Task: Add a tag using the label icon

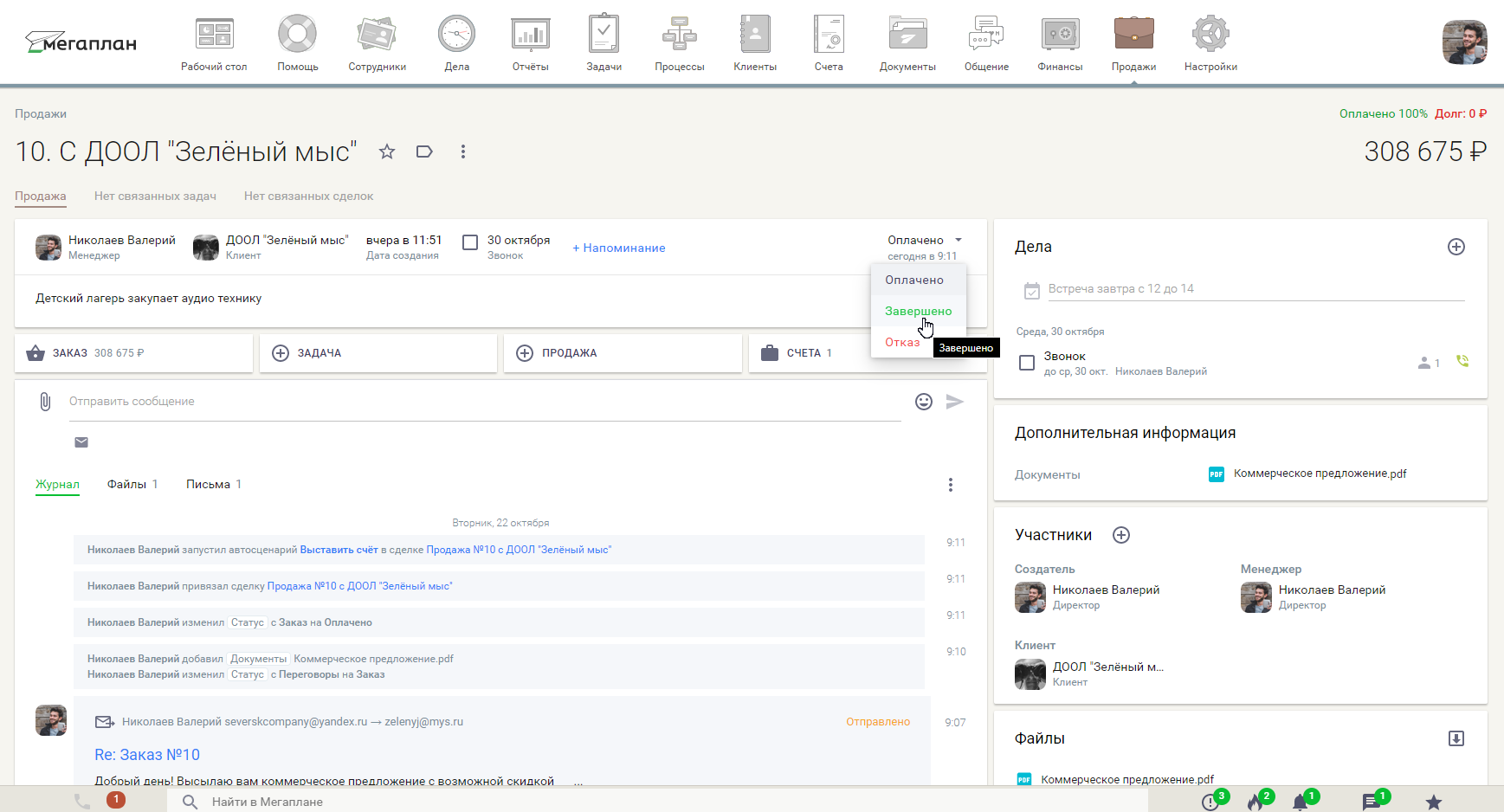Action: pos(424,151)
